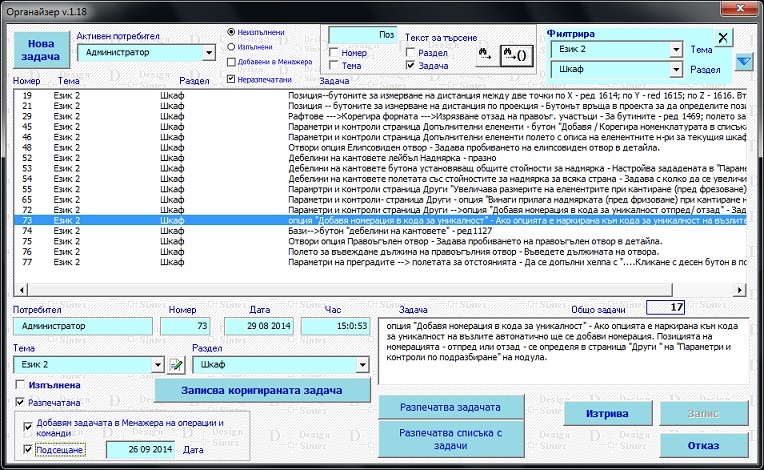Enable the Изпълнена checkbox
This screenshot has width=764, height=470.
[x=21, y=385]
